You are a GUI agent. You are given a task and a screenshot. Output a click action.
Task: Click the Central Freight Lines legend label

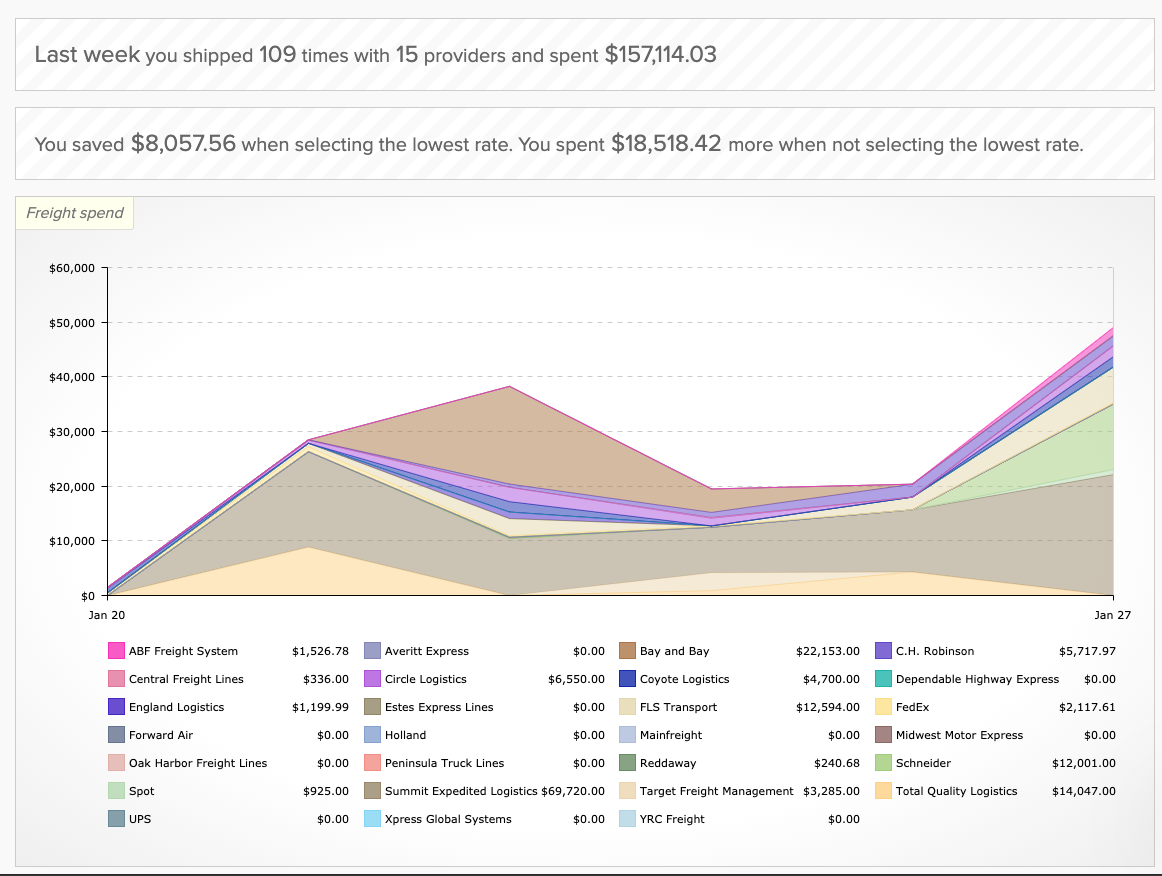pyautogui.click(x=186, y=679)
